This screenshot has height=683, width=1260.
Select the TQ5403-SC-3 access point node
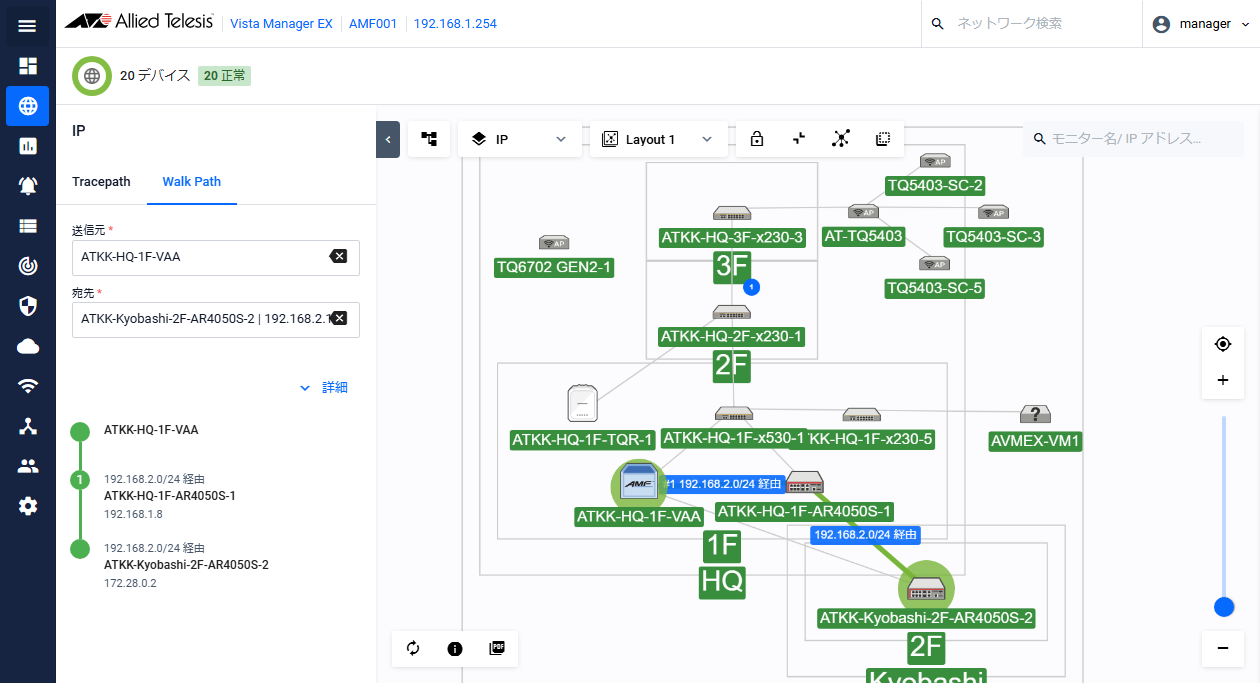pos(993,213)
